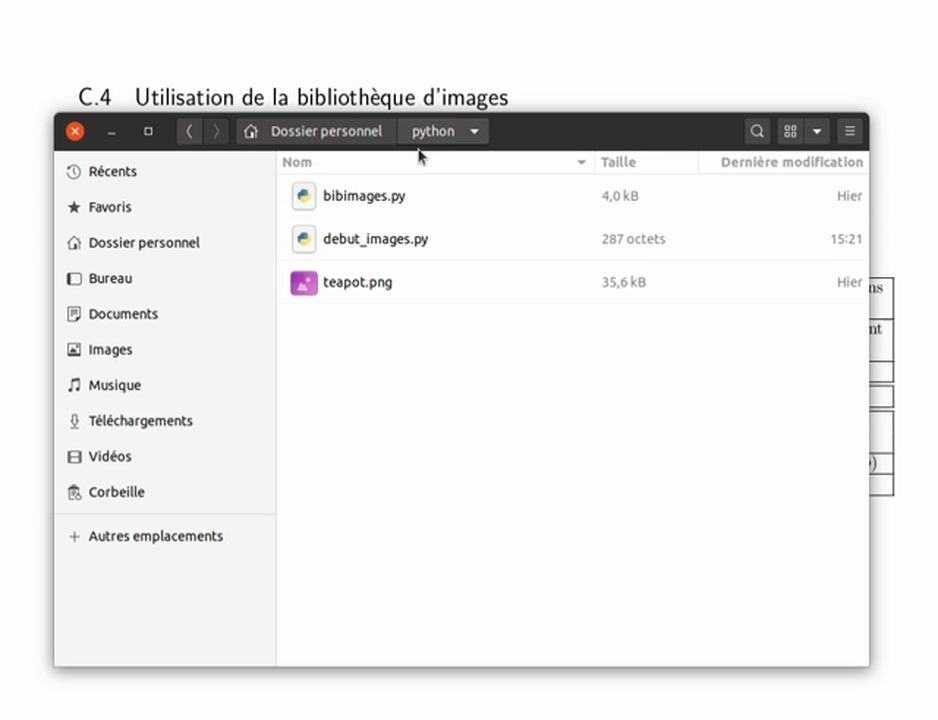Sort by Dernière modification column

791,162
